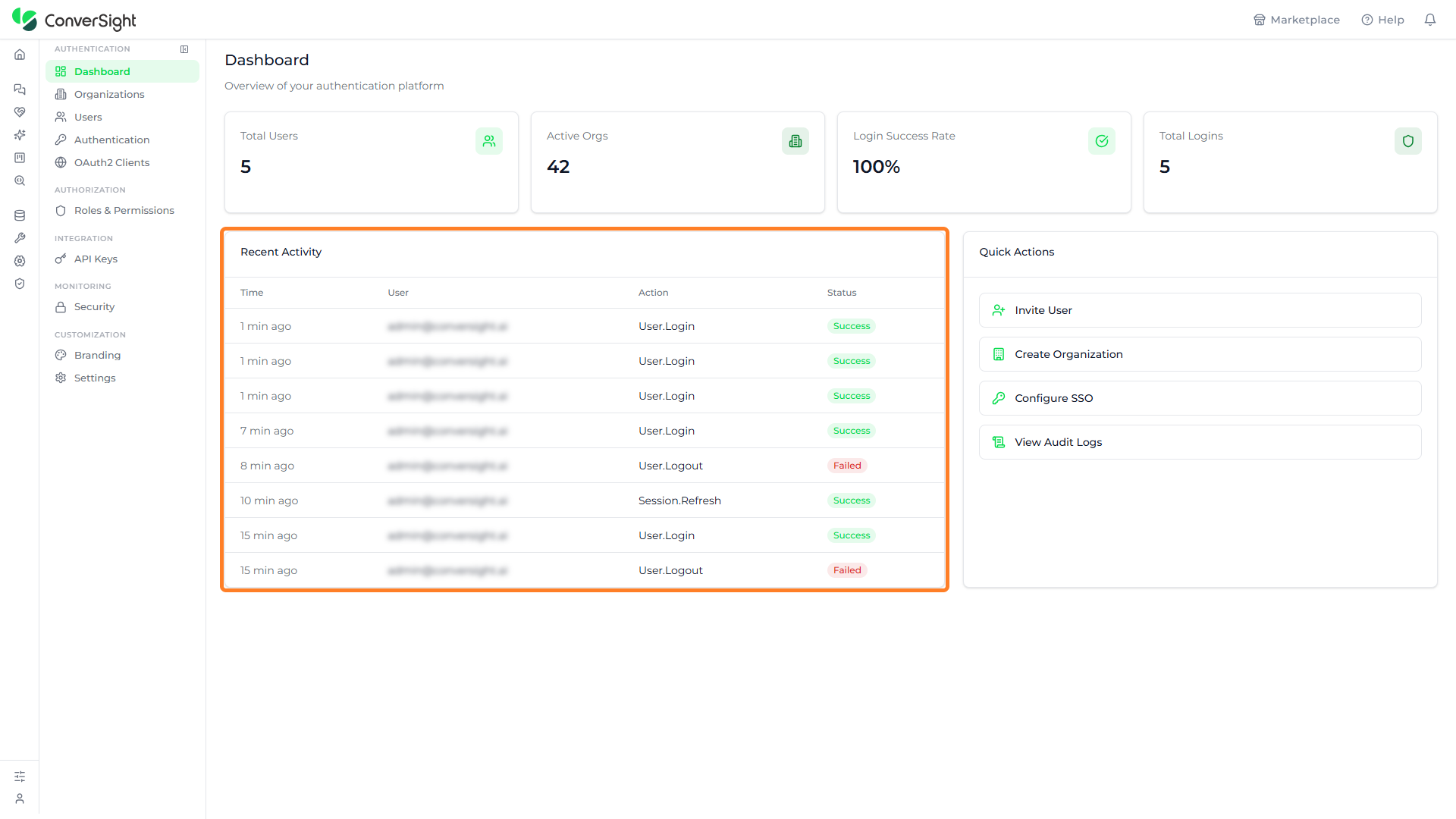Screen dimensions: 1456x819
Task: Click the Login Success Rate check icon
Action: [x=1102, y=141]
